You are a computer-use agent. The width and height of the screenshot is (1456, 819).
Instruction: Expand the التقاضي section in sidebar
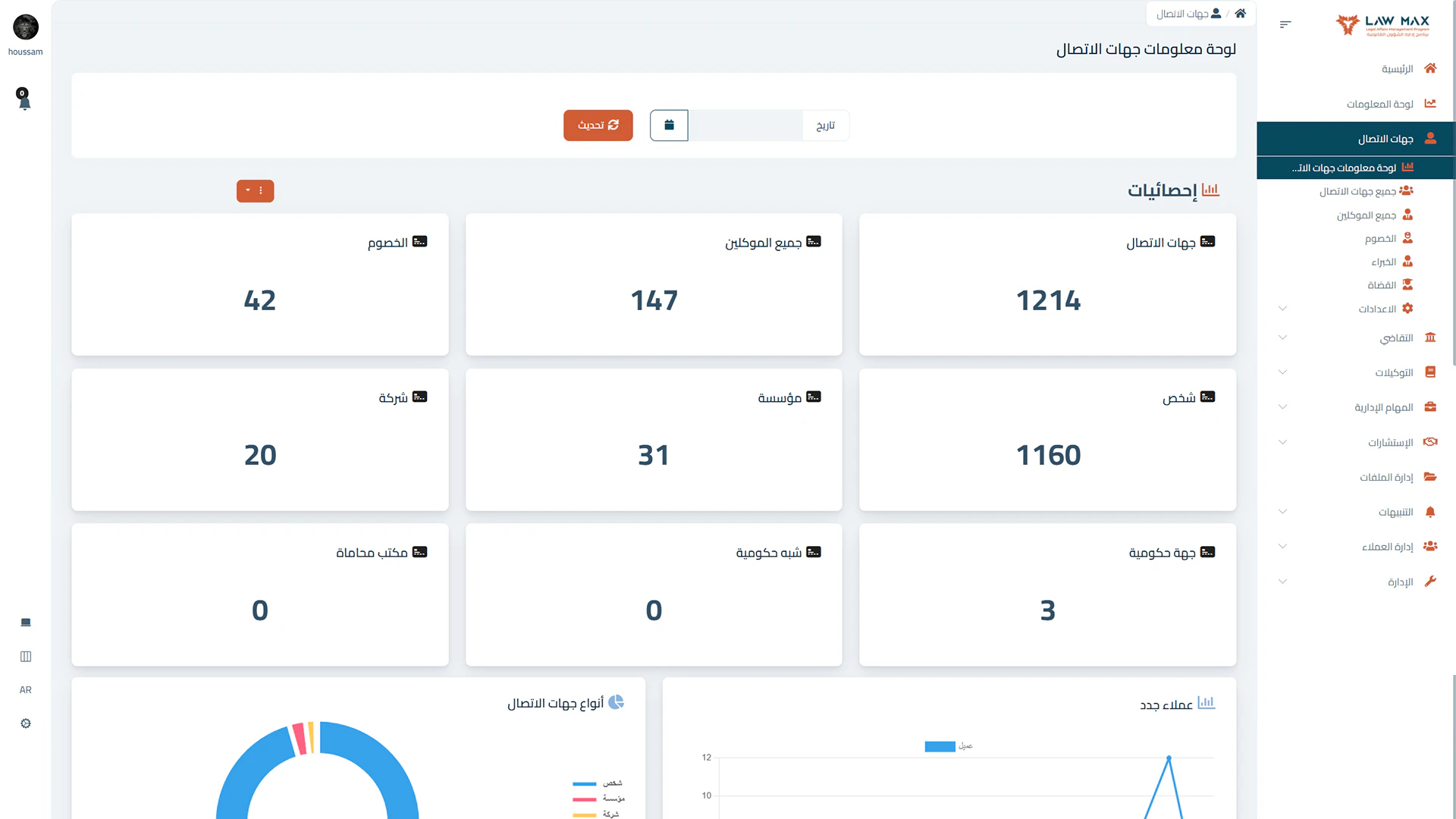[x=1282, y=337]
